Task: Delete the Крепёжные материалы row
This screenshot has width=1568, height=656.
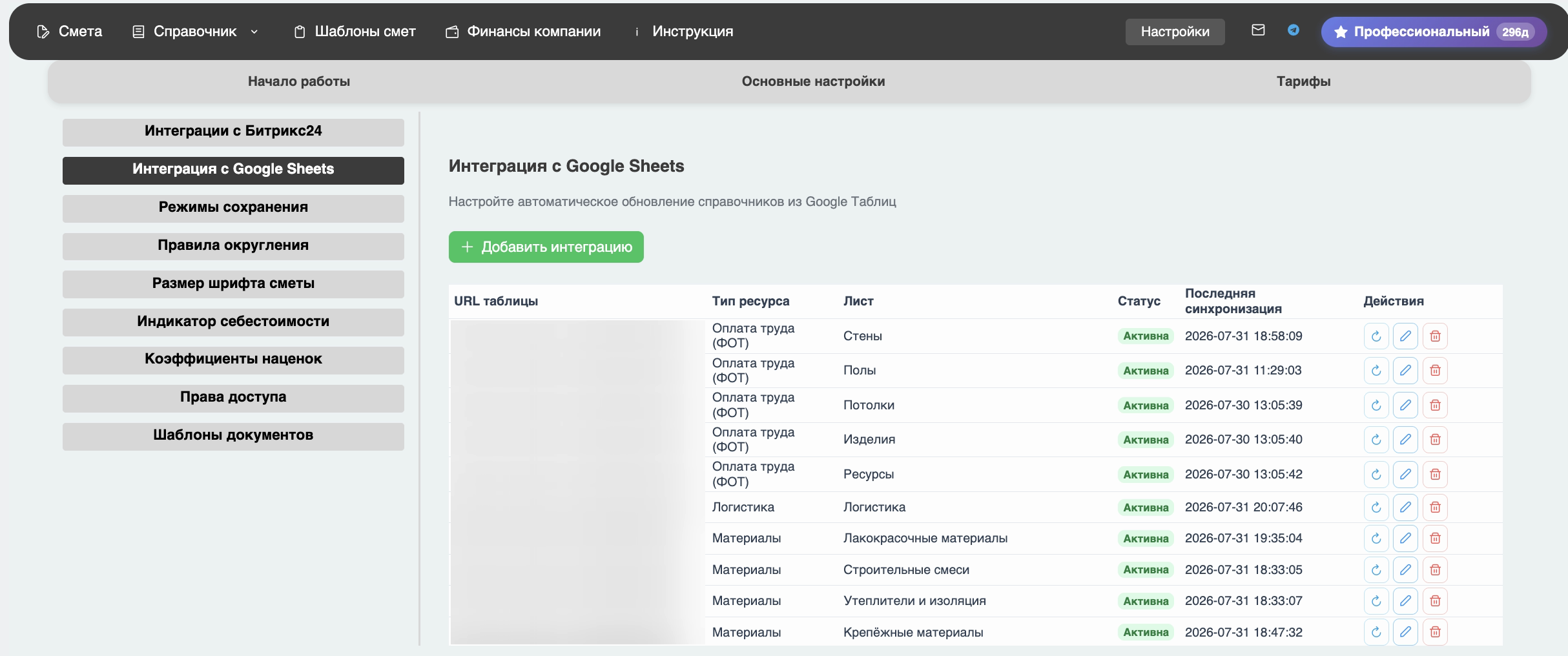Action: click(x=1435, y=632)
